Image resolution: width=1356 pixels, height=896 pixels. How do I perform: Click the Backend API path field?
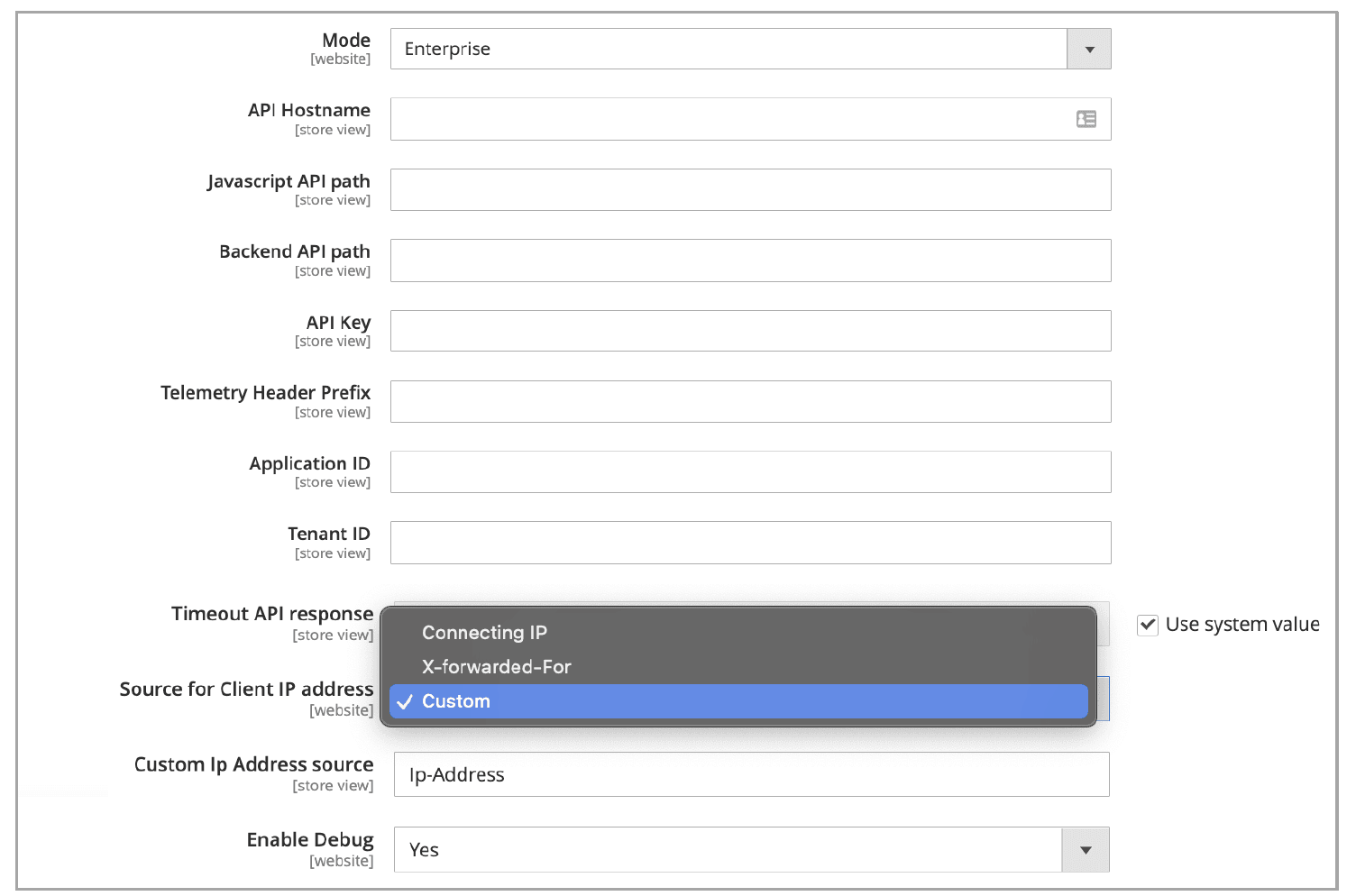[750, 261]
